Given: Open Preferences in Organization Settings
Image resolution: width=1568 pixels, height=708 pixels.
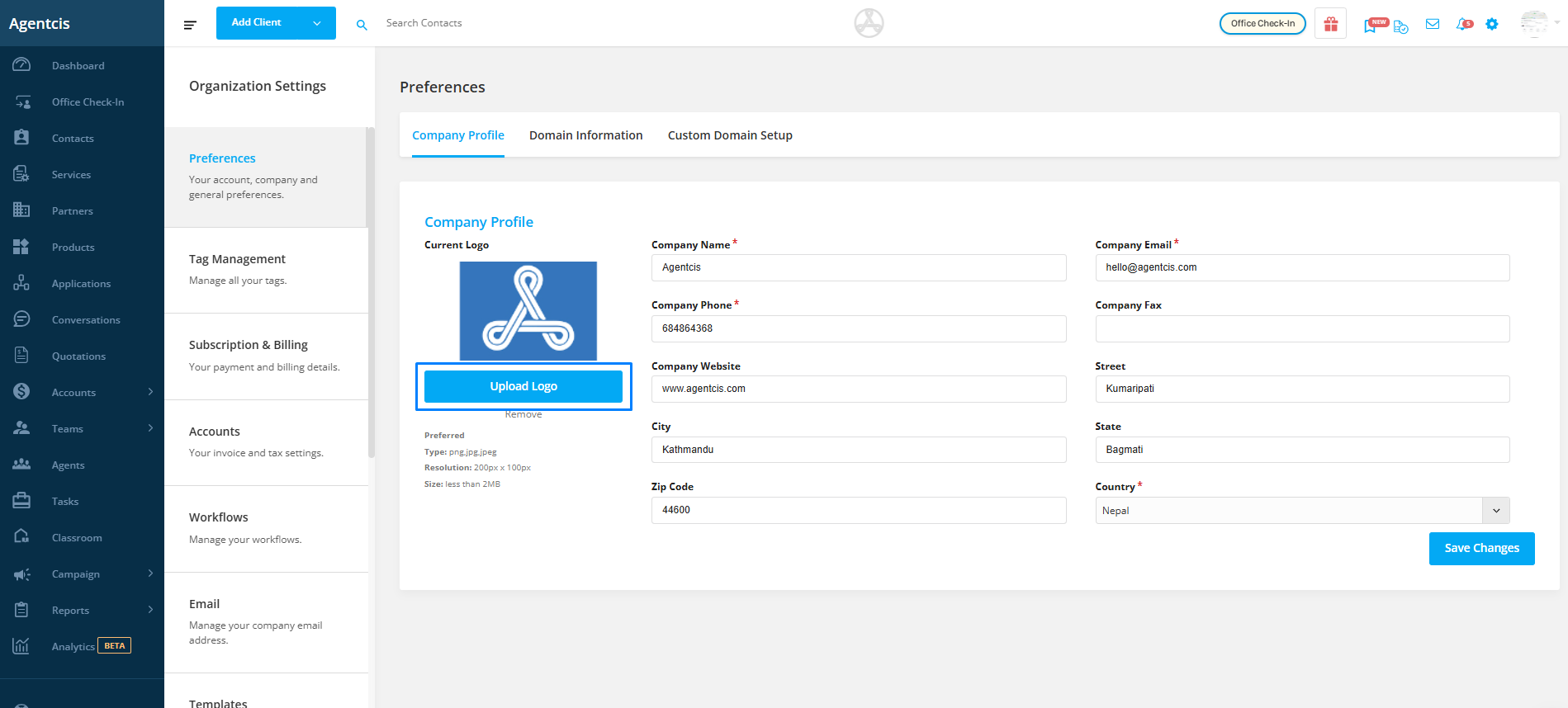Looking at the screenshot, I should click(266, 177).
